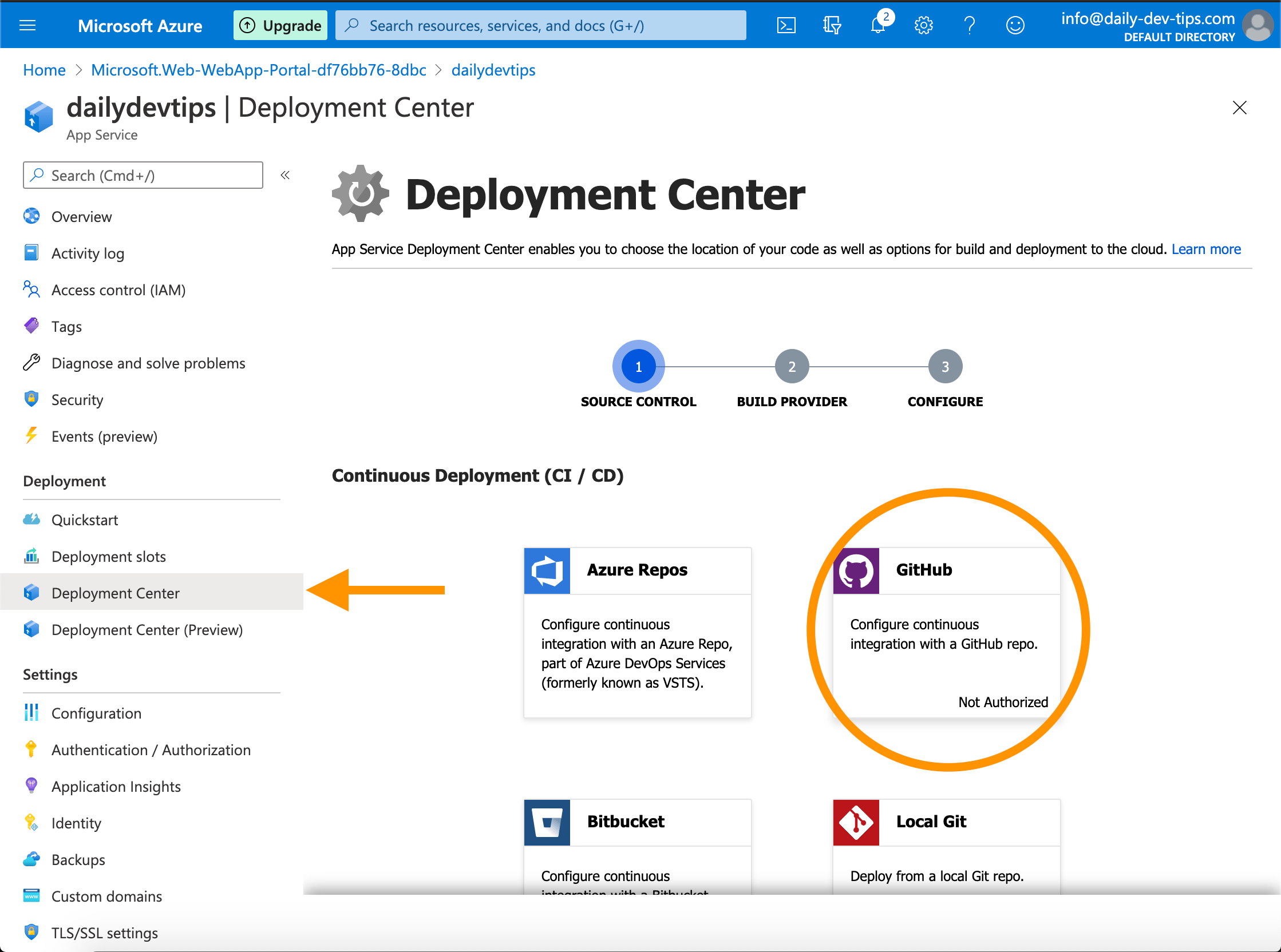Collapse the sidebar with the double chevron
The image size is (1281, 952).
285,174
